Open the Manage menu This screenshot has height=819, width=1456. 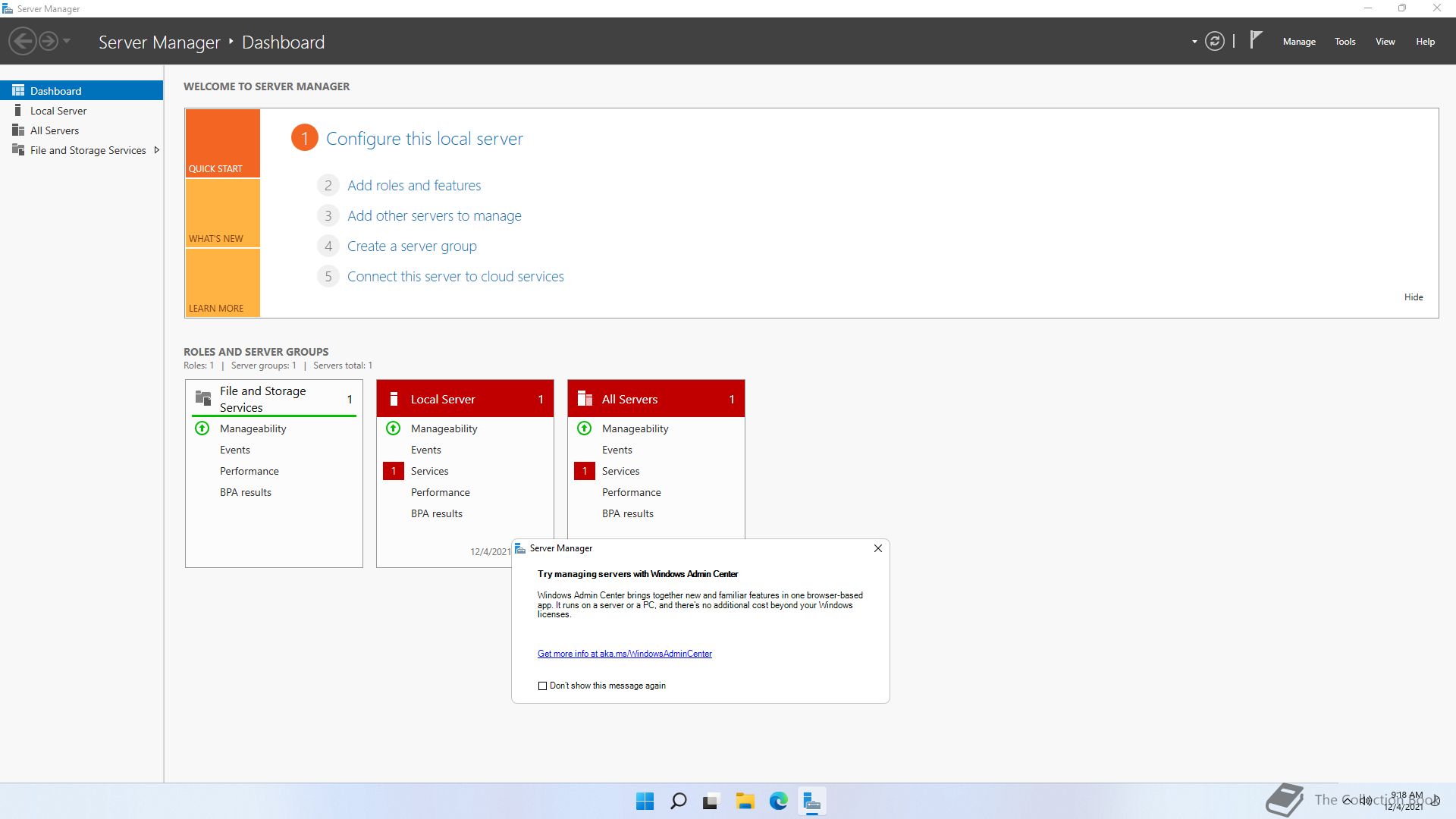[x=1298, y=42]
